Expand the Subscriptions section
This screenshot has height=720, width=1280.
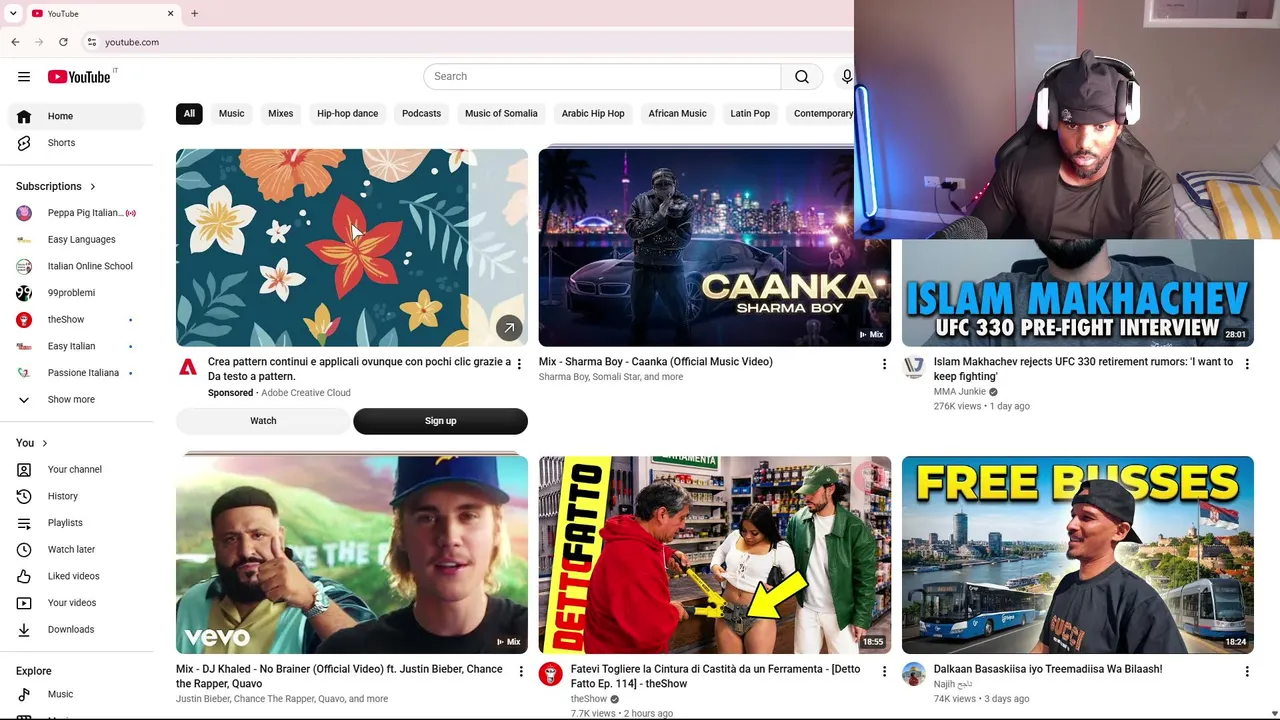pyautogui.click(x=56, y=187)
